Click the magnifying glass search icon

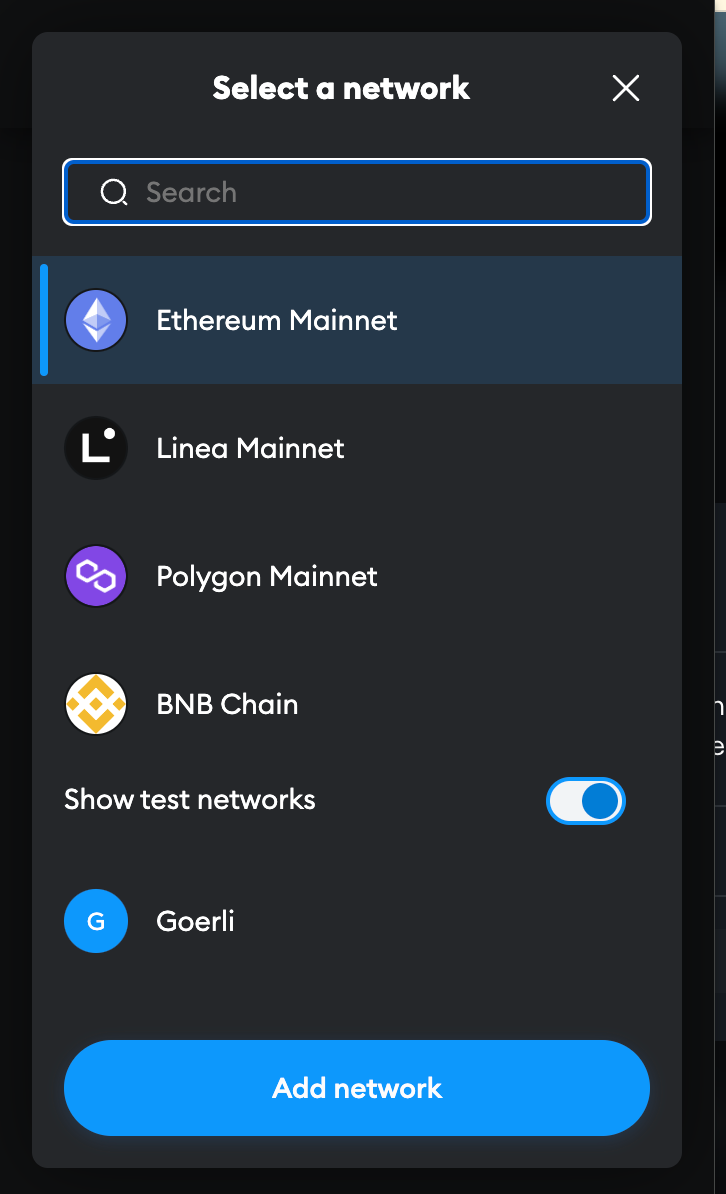click(113, 192)
